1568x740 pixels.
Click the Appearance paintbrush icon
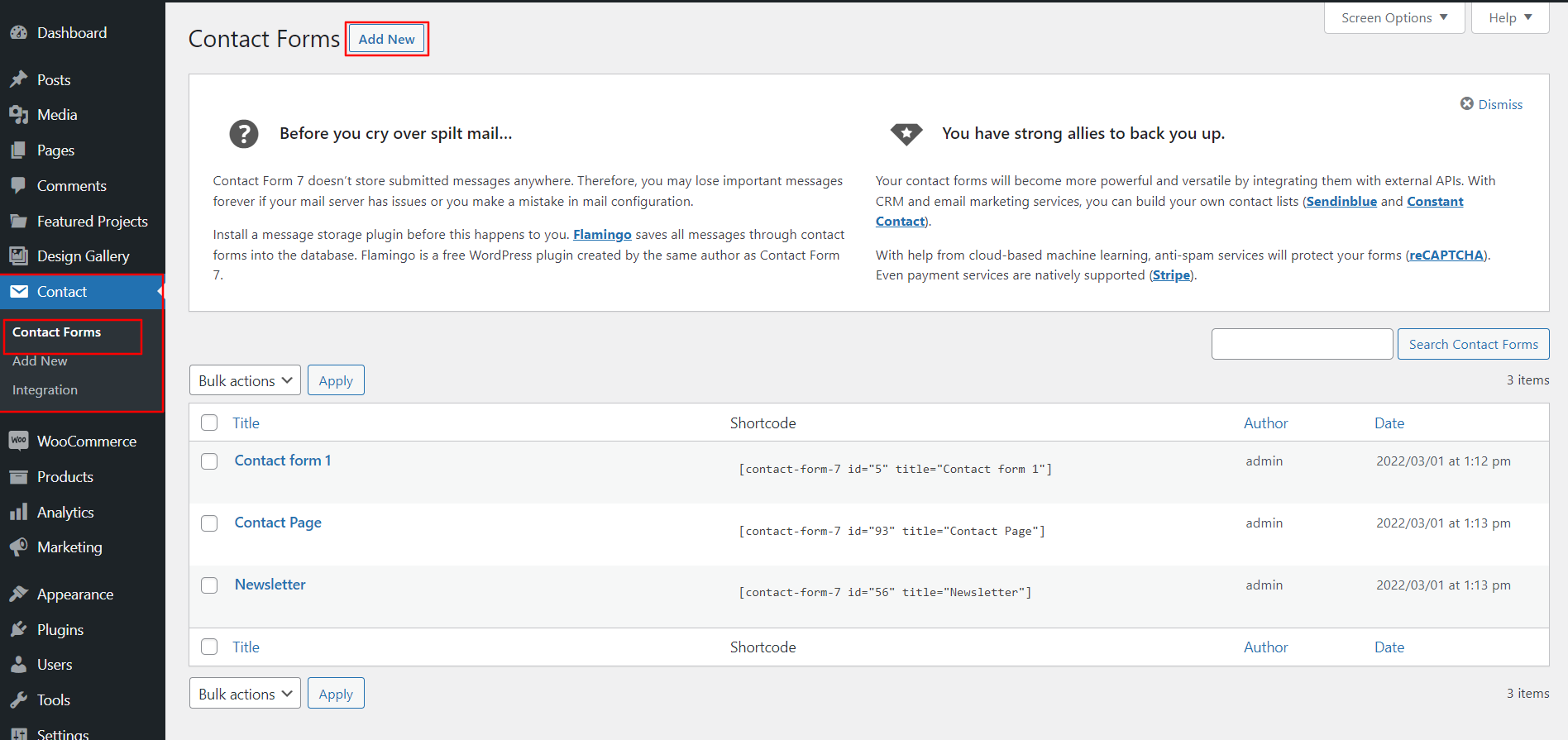click(18, 594)
